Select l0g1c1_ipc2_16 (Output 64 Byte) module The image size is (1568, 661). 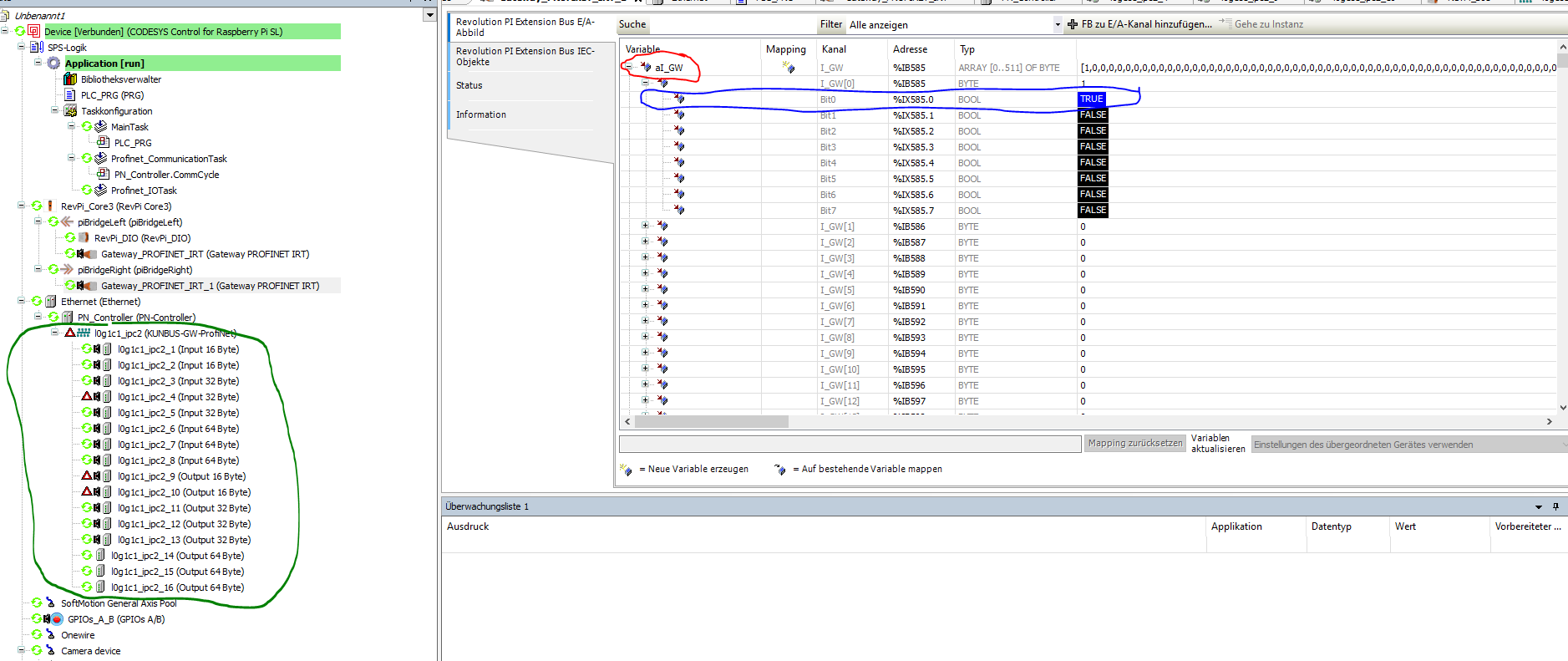tap(178, 587)
